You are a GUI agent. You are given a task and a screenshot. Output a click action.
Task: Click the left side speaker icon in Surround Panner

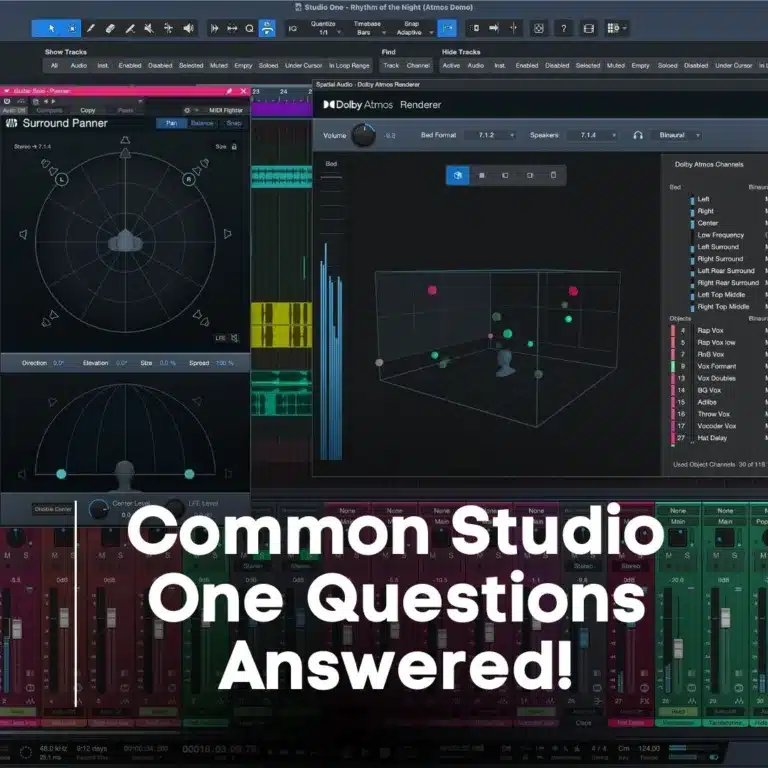pos(23,235)
